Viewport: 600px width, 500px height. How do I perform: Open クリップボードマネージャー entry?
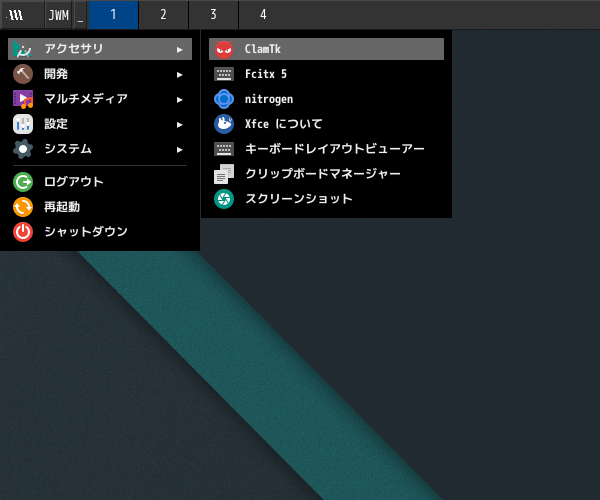tap(326, 174)
